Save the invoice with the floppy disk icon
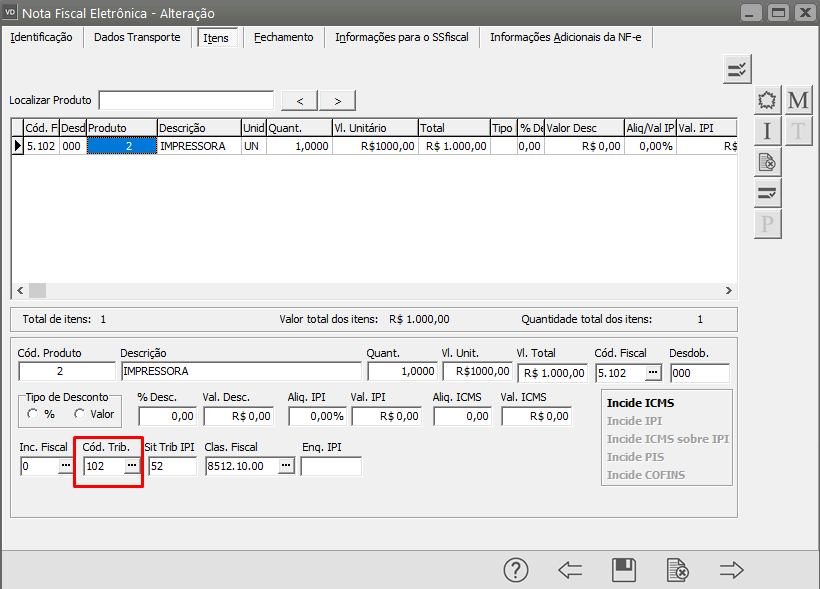Viewport: 820px width, 589px height. tap(624, 570)
